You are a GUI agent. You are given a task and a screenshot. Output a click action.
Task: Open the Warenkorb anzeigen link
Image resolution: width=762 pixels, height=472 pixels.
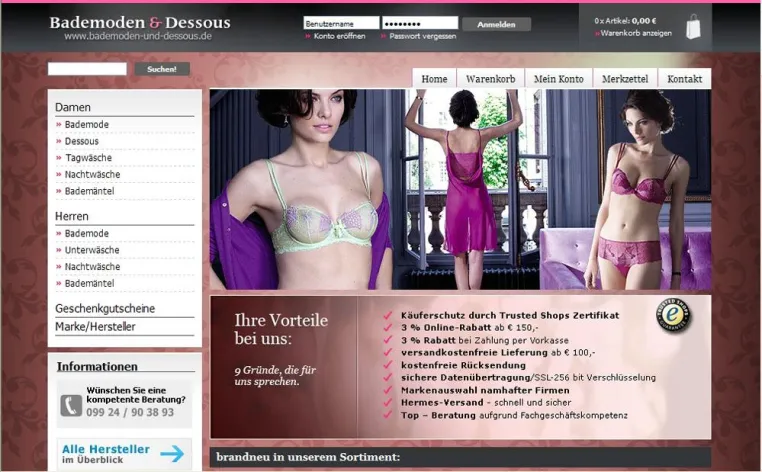[636, 33]
